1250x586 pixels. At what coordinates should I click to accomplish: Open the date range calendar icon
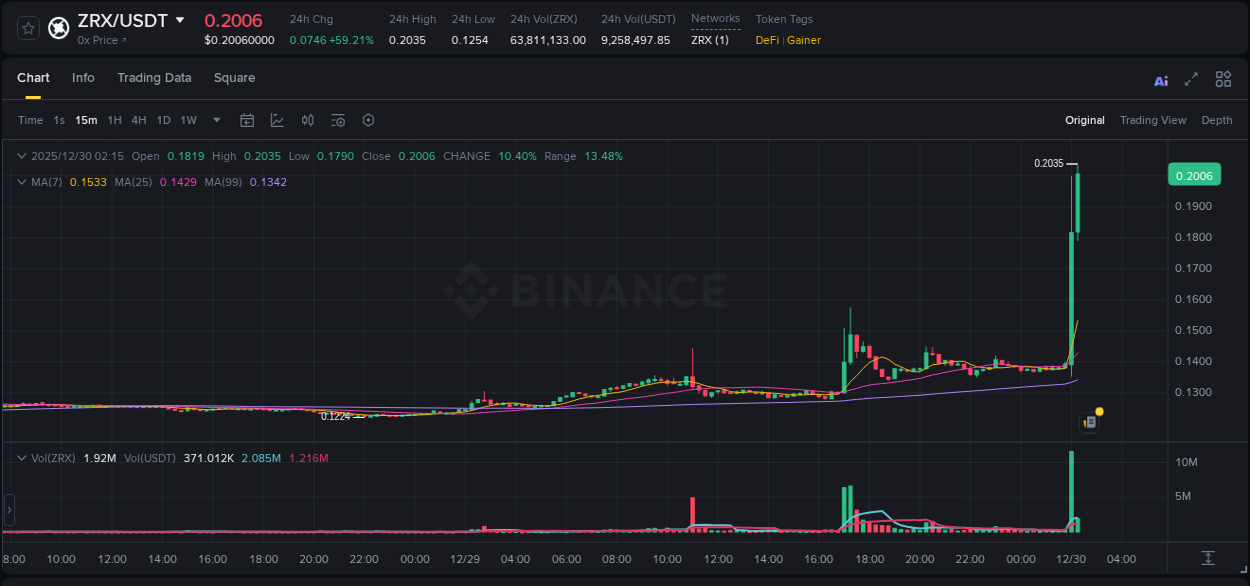pyautogui.click(x=247, y=120)
